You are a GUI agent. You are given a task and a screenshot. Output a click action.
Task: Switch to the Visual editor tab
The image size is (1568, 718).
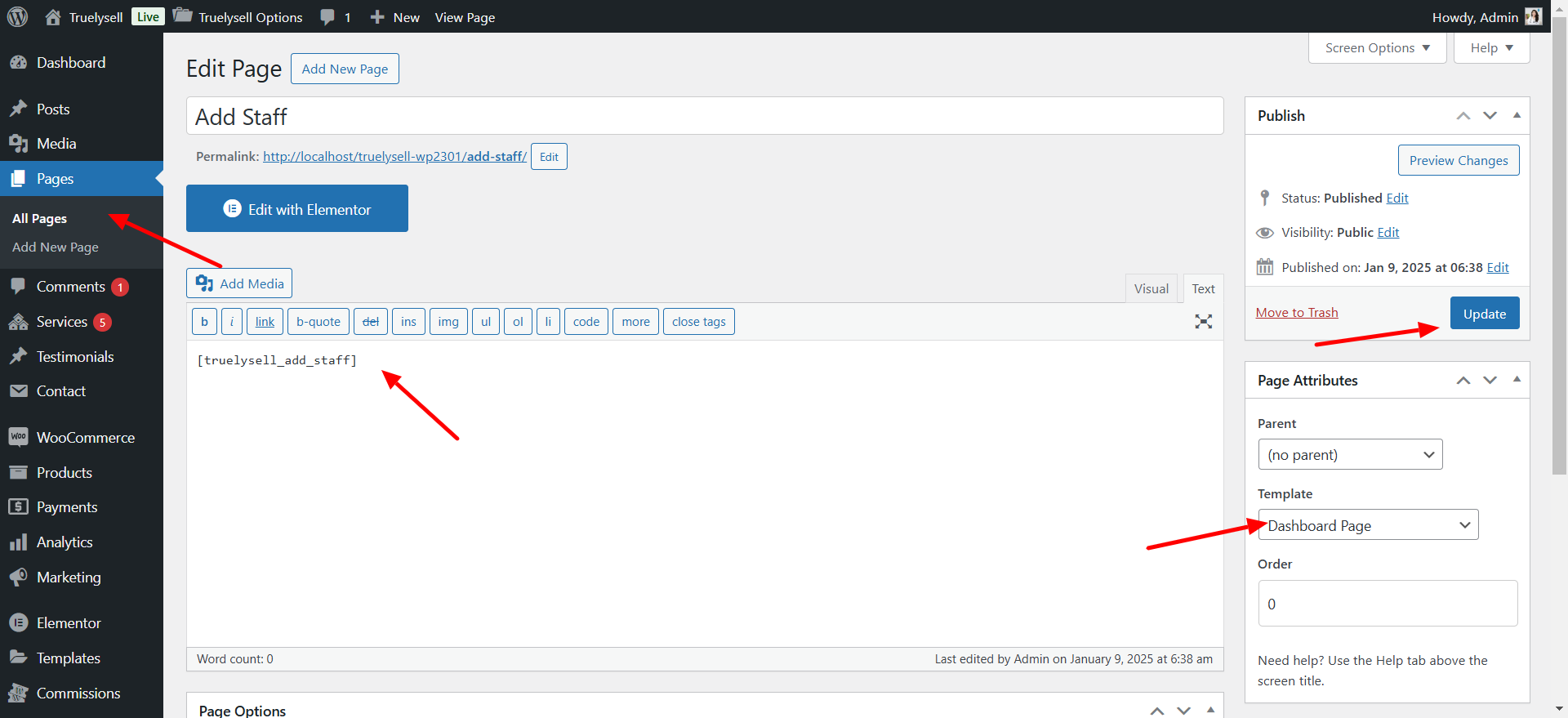(1151, 289)
